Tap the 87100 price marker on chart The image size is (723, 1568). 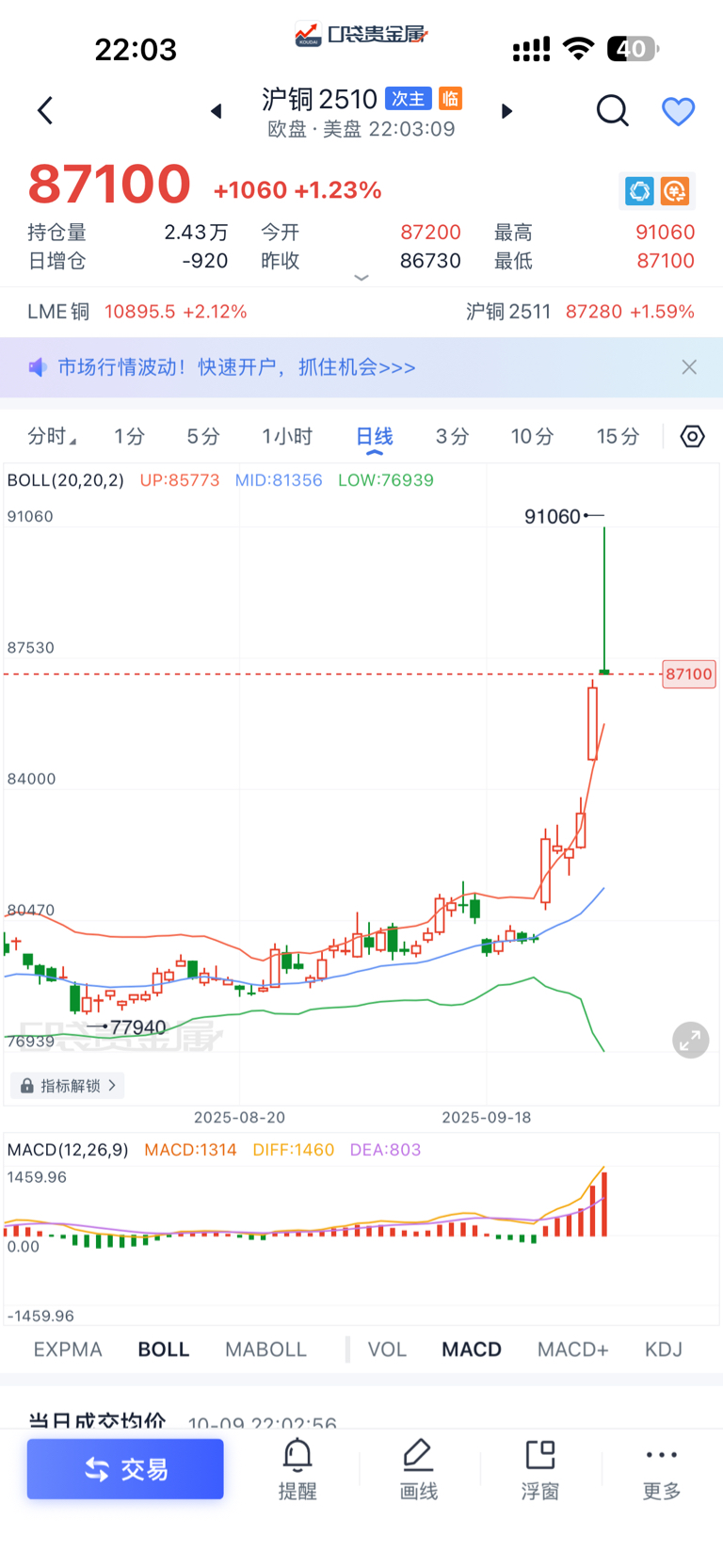(x=688, y=674)
